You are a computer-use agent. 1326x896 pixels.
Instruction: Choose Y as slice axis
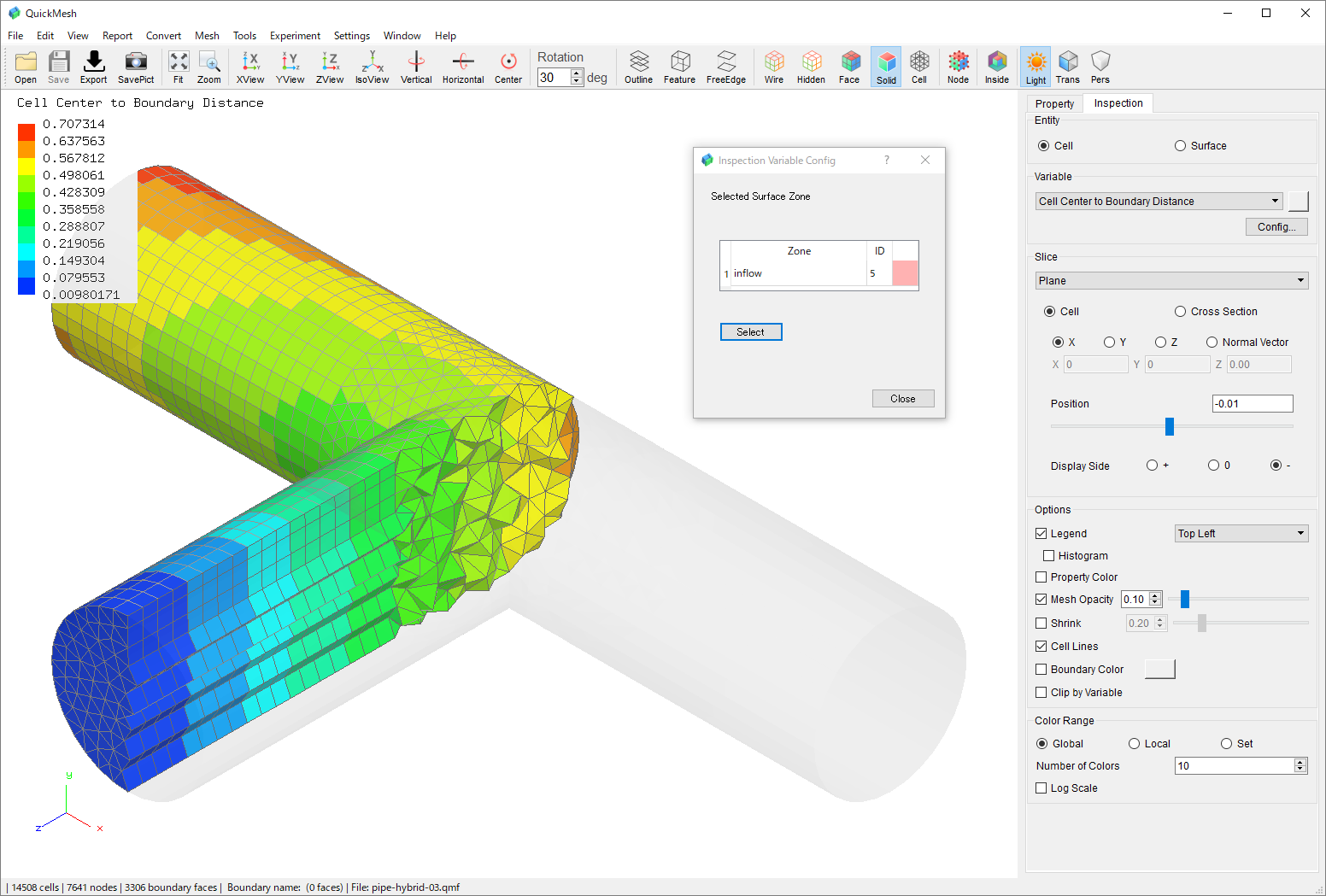click(1109, 343)
